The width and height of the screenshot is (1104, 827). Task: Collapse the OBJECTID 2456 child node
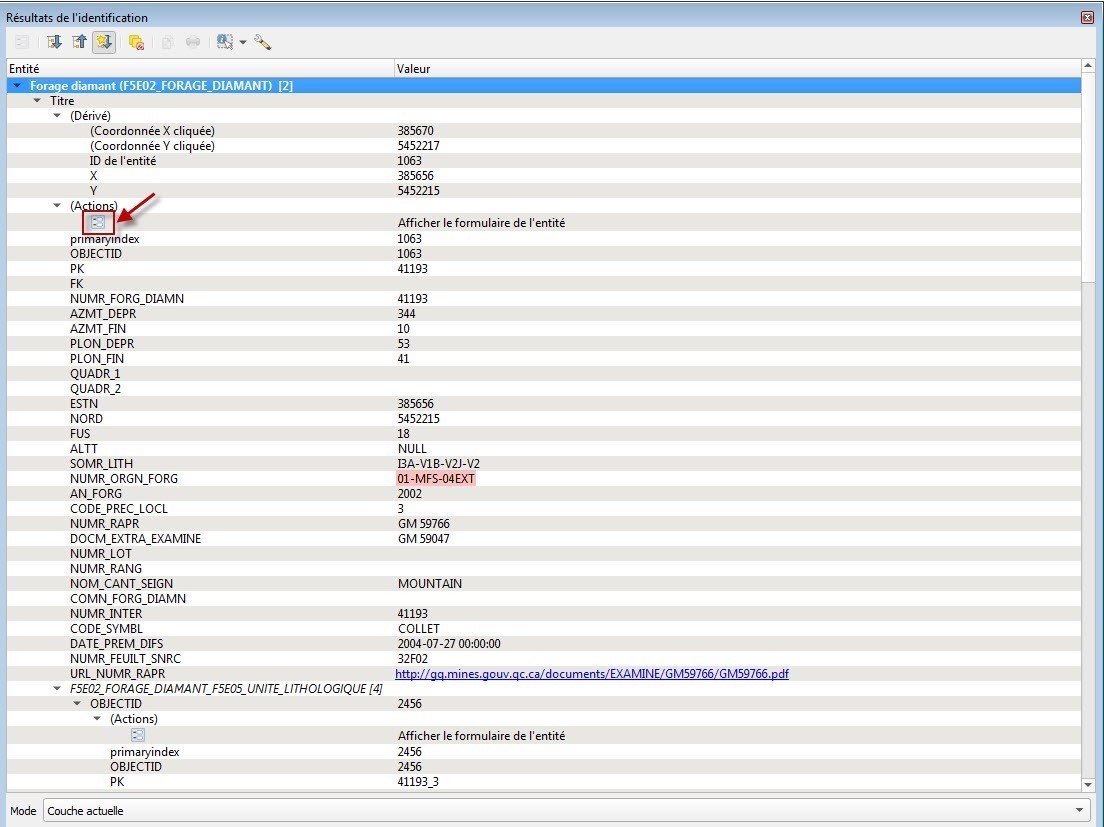[77, 703]
